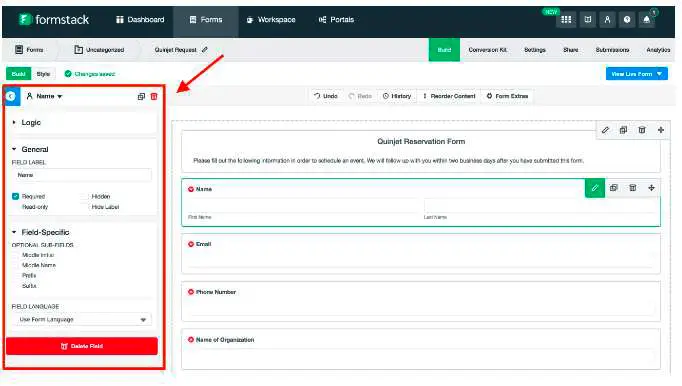Click red trash icon in panel header
The image size is (682, 386).
tap(154, 96)
